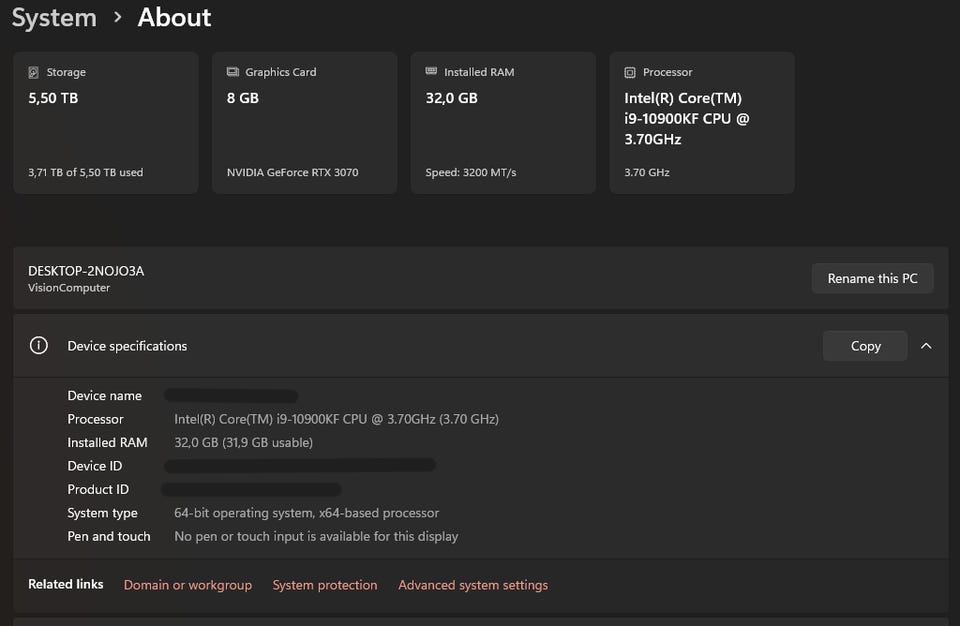
Task: Open Rename this PC
Action: (872, 278)
